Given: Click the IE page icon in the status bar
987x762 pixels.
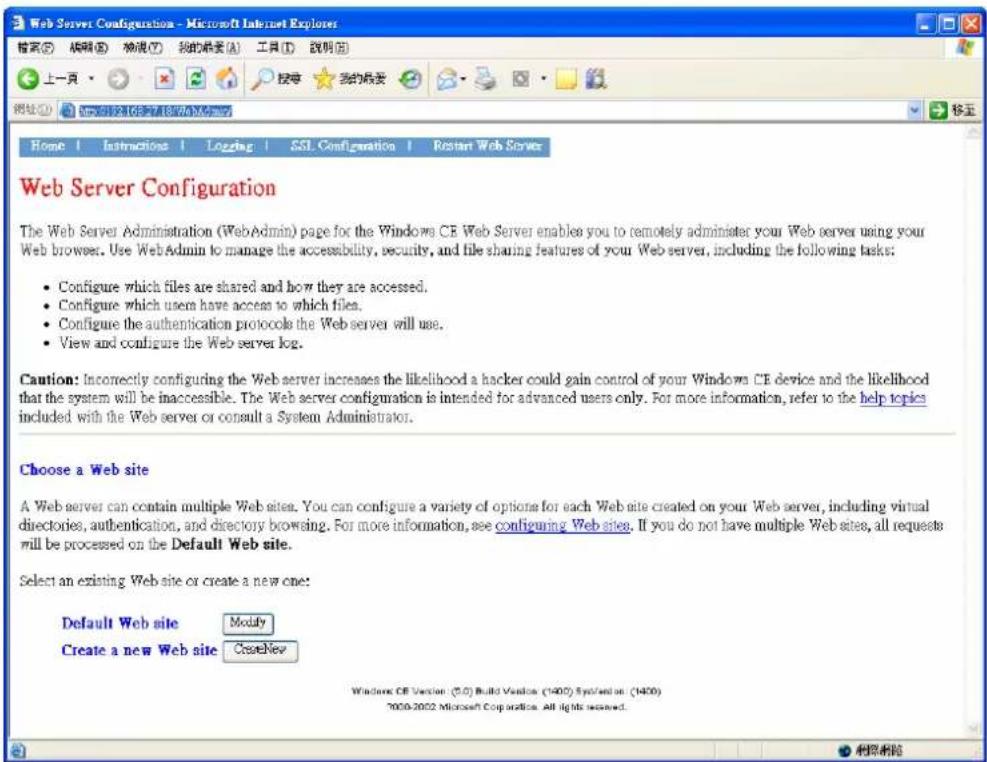Looking at the screenshot, I should point(18,750).
